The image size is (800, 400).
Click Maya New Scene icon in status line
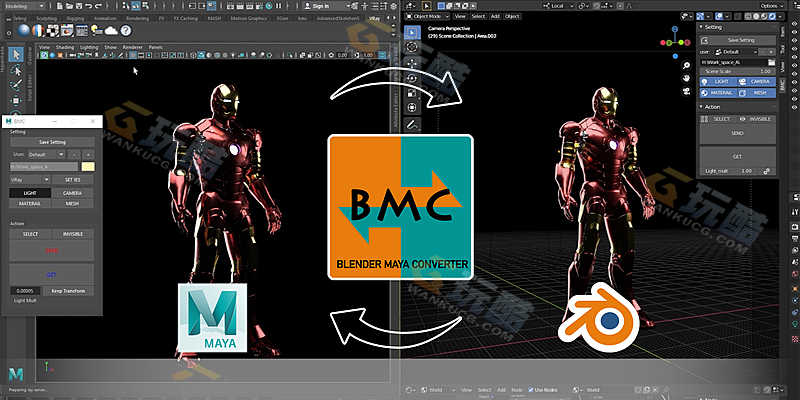[60, 6]
